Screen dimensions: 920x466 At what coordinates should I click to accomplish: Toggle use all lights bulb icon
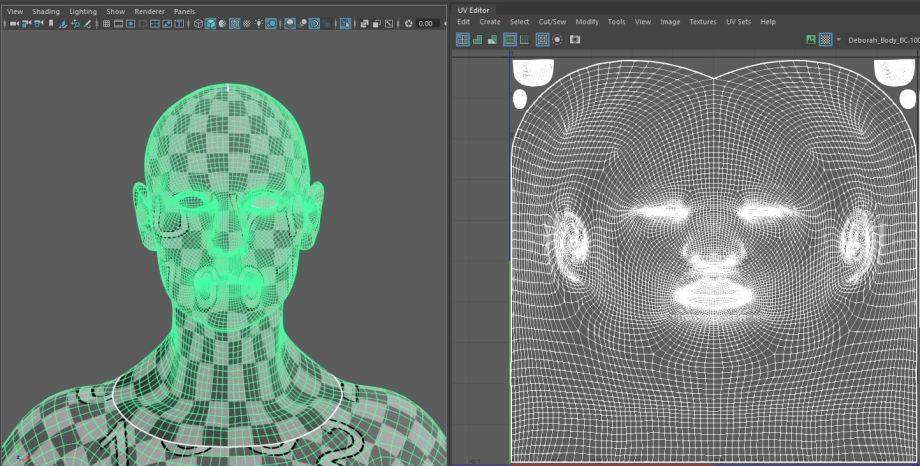click(x=258, y=23)
